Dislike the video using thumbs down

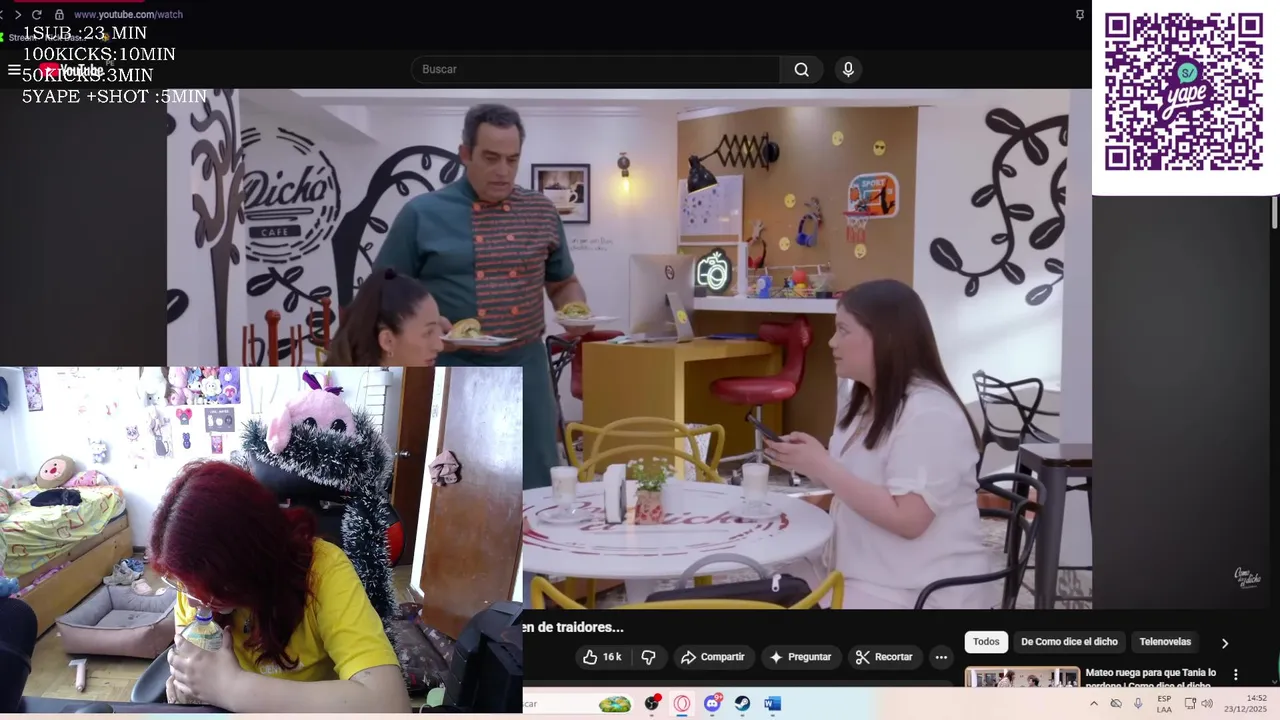(648, 657)
